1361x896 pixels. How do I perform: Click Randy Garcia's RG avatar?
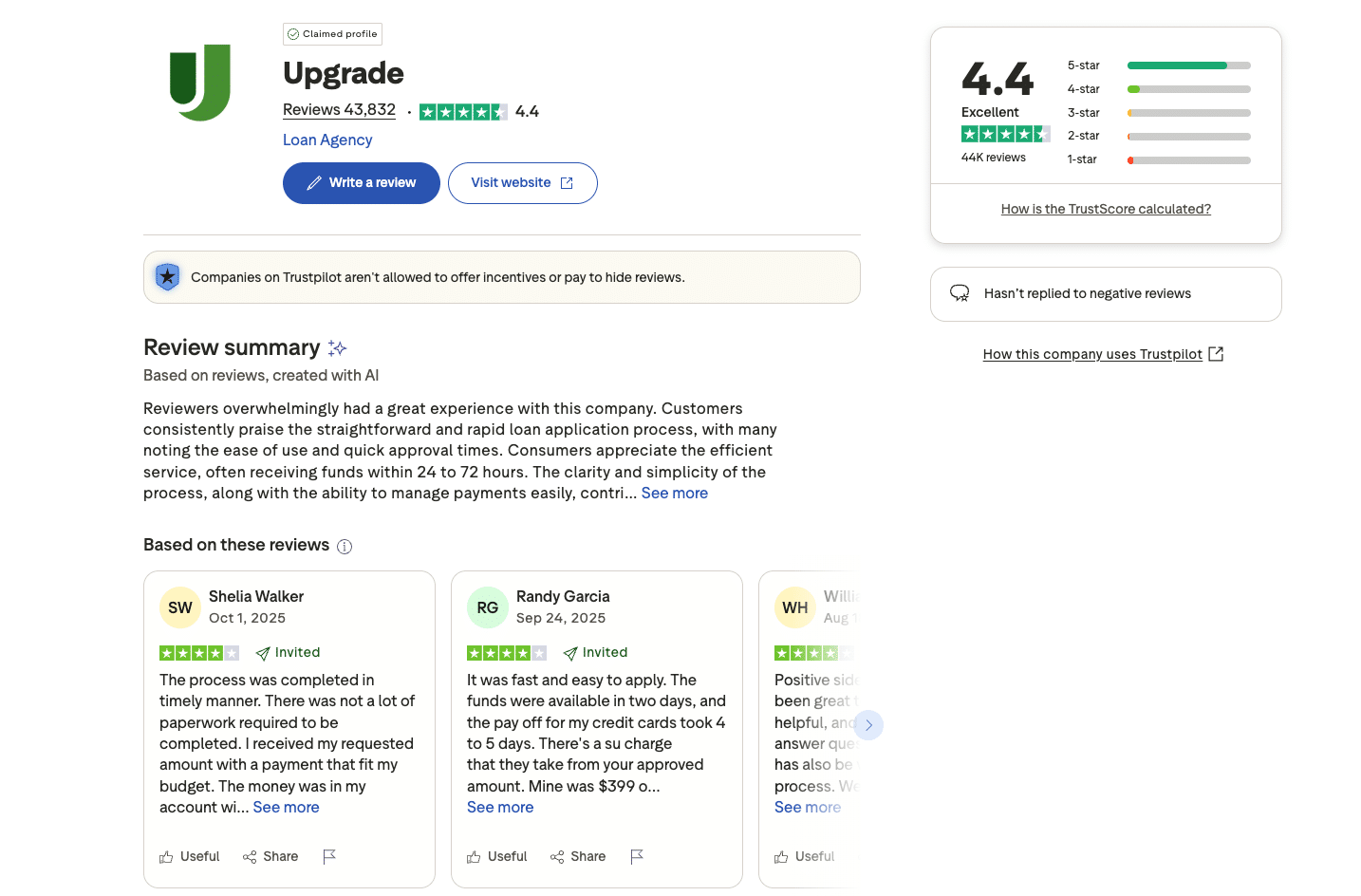click(x=487, y=607)
